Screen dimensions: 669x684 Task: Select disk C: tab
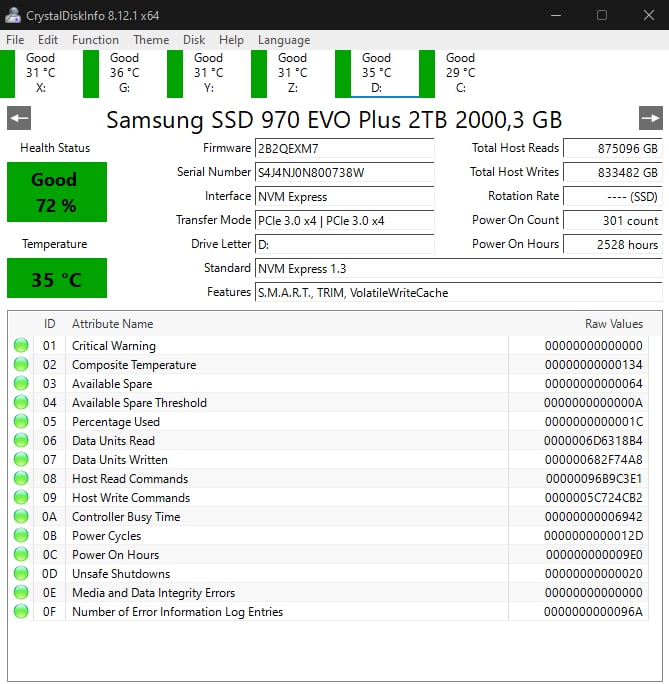(461, 73)
